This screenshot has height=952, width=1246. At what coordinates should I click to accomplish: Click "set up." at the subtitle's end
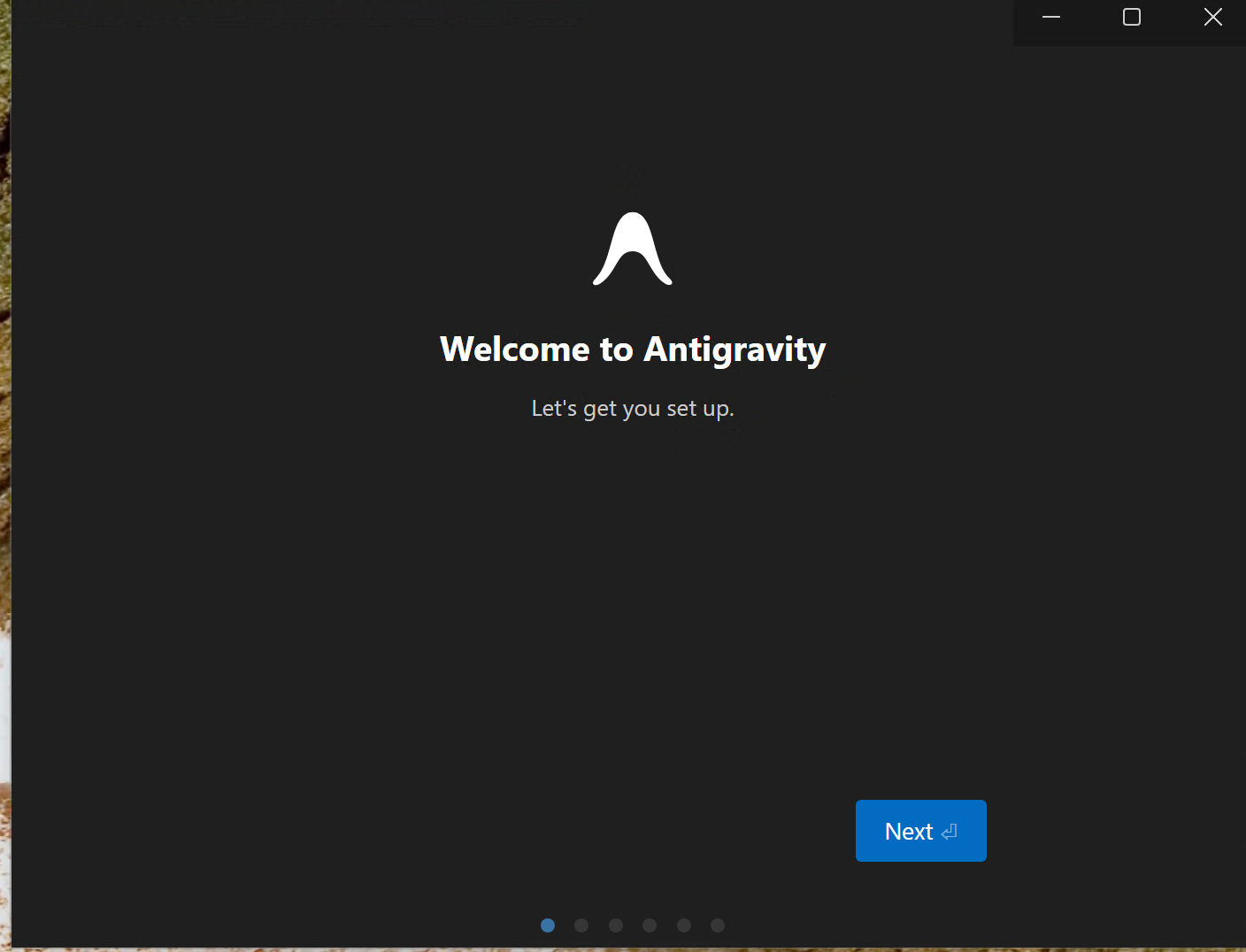[700, 409]
